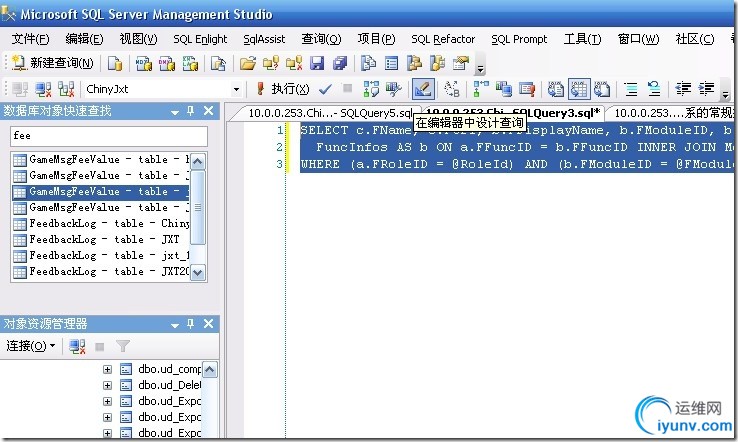This screenshot has width=738, height=442.
Task: Analyze query in Database Engine Tuning Advisor
Action: tap(393, 89)
